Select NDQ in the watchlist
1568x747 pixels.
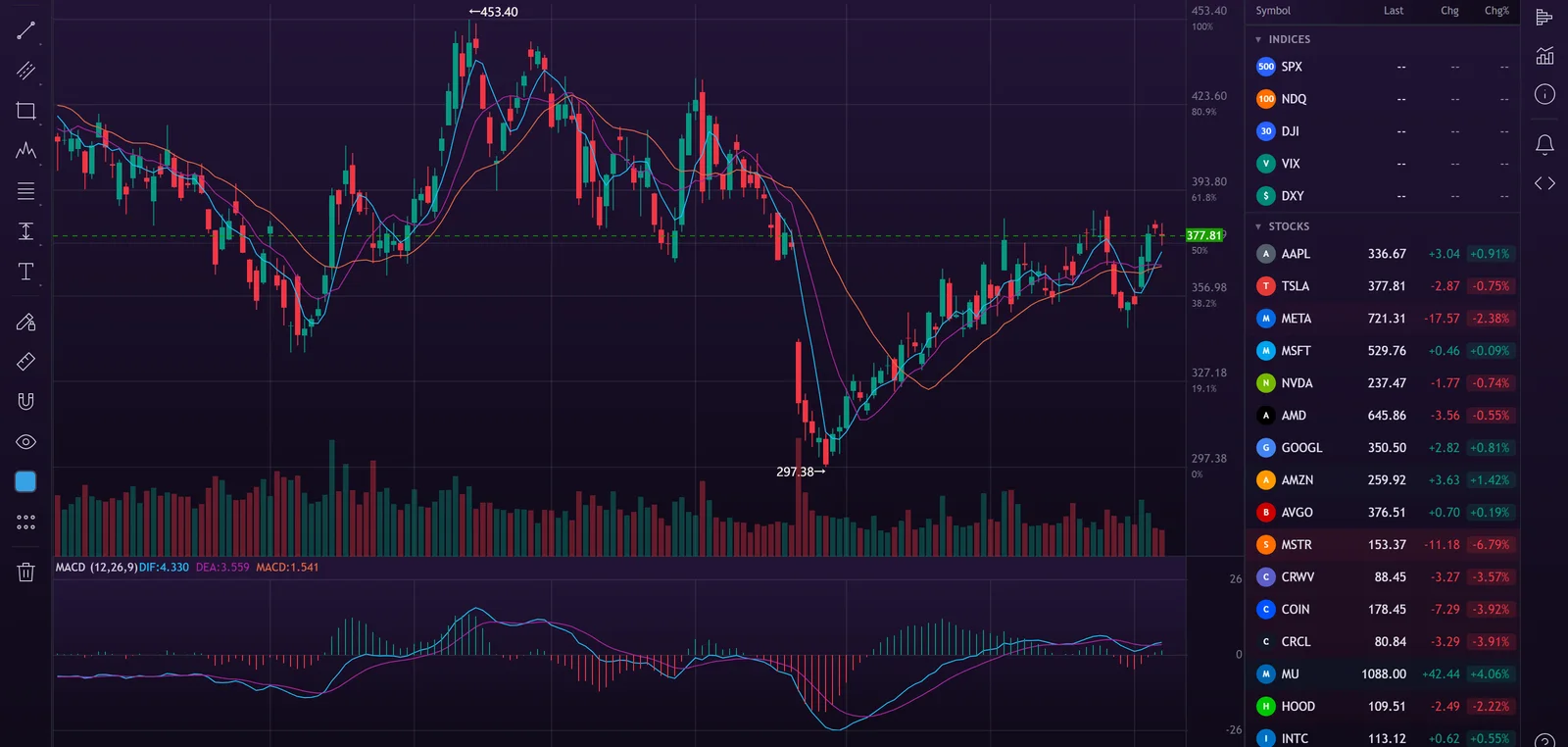pos(1383,99)
